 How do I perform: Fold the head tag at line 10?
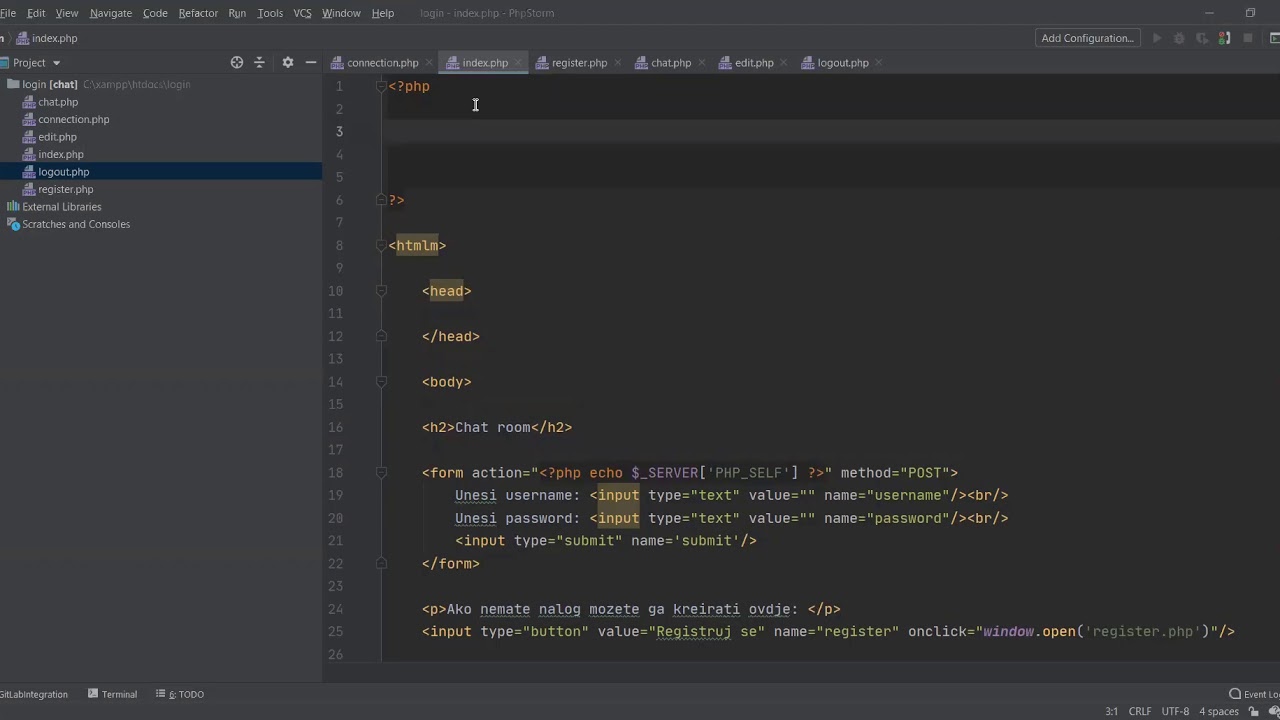(x=381, y=291)
